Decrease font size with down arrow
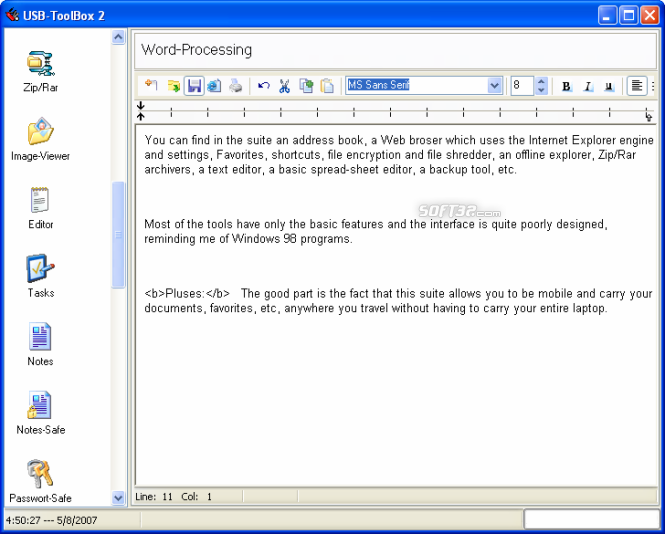This screenshot has width=665, height=534. pyautogui.click(x=541, y=90)
